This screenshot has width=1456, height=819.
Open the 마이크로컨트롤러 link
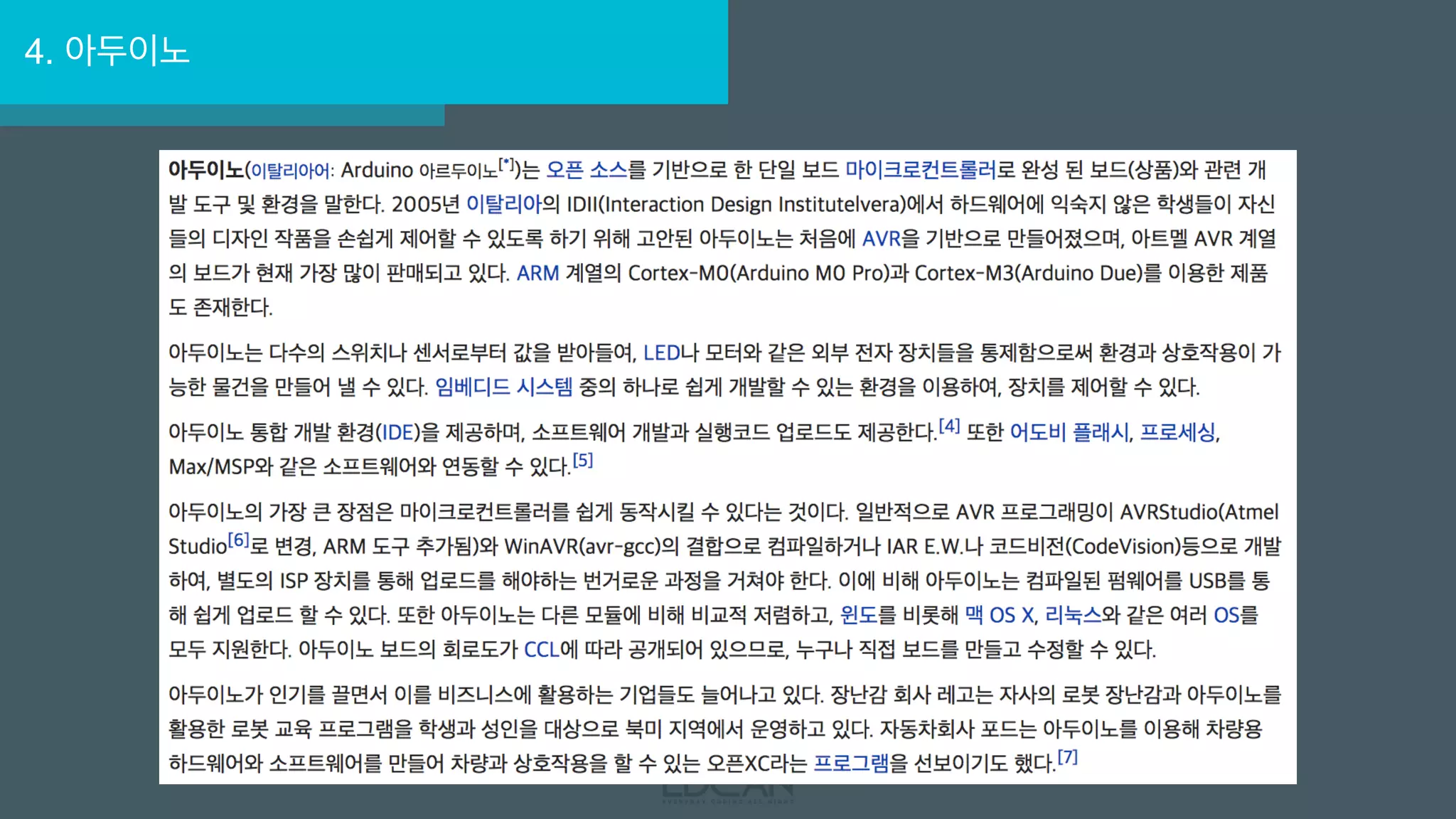pos(921,170)
